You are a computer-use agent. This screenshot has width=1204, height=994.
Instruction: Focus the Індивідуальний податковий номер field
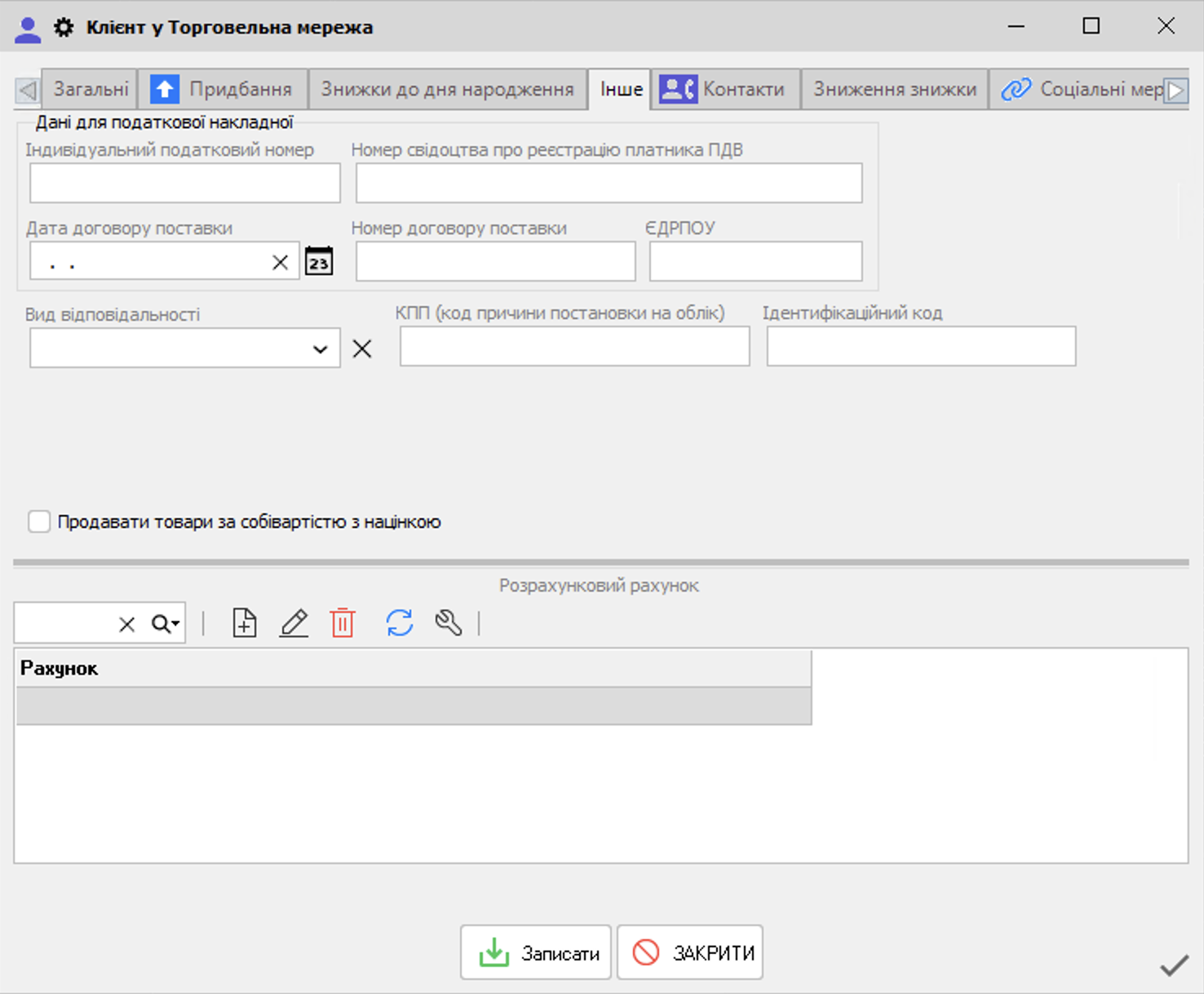(x=185, y=183)
